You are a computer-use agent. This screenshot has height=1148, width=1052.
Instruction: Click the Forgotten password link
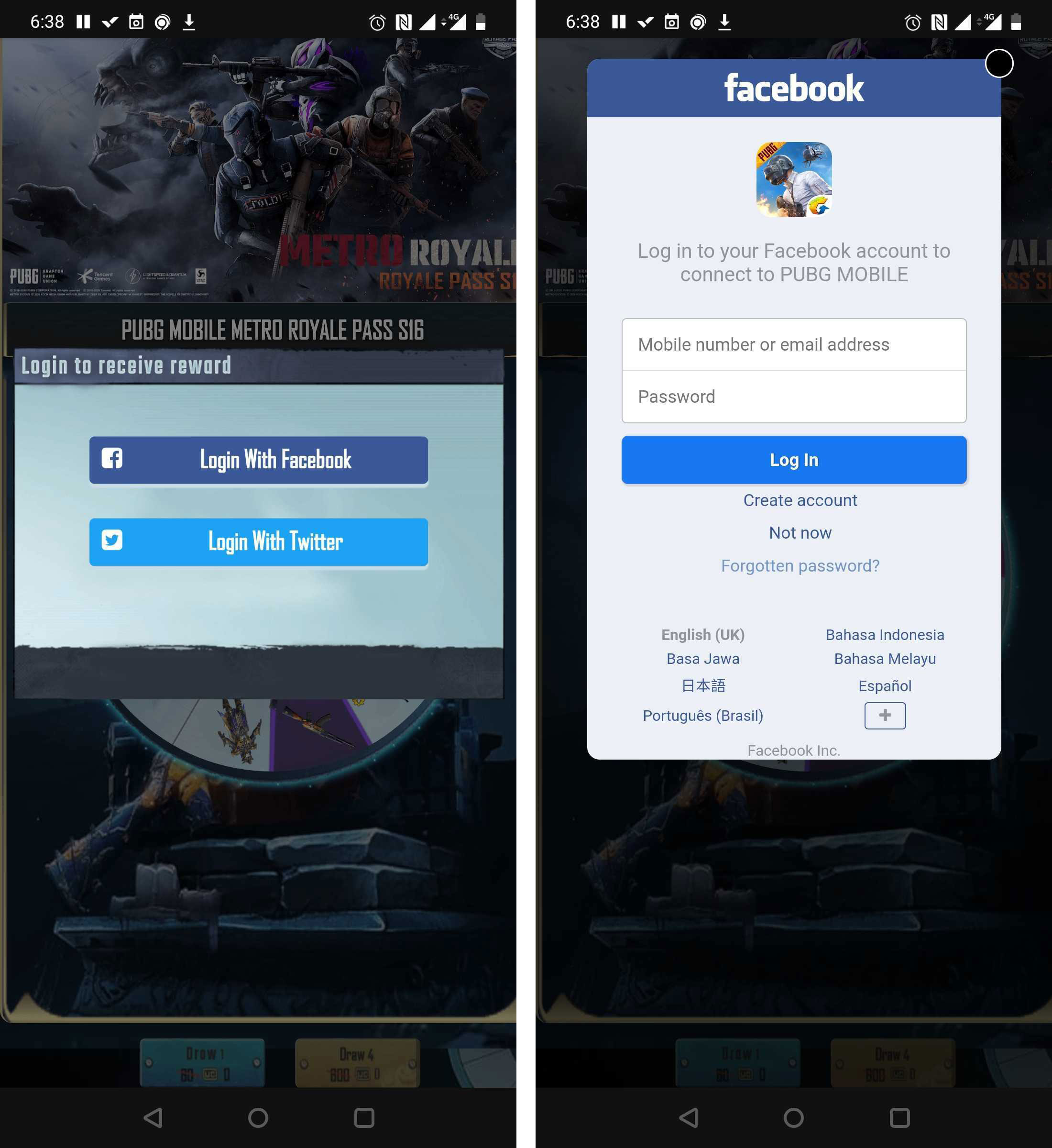click(800, 565)
